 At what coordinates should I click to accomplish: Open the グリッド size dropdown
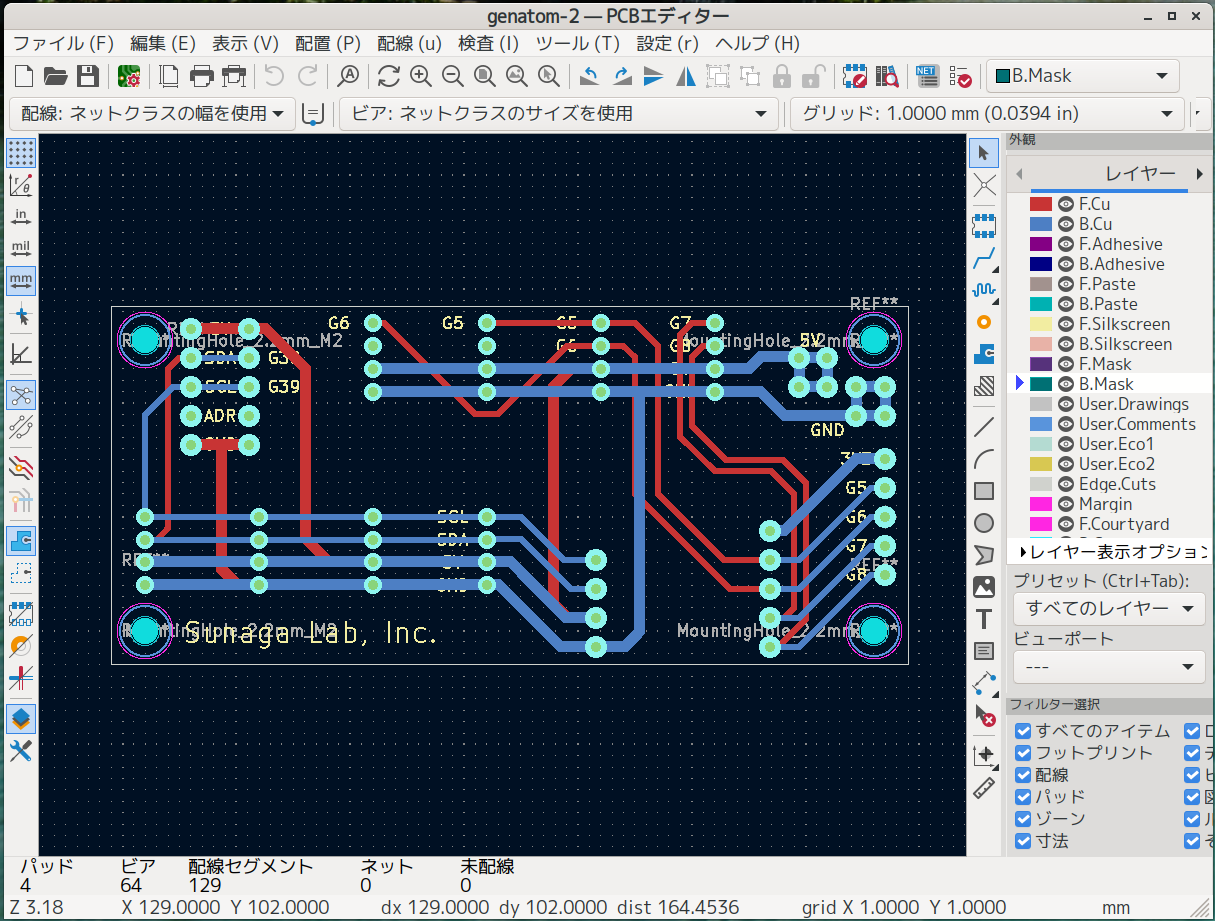pos(986,114)
